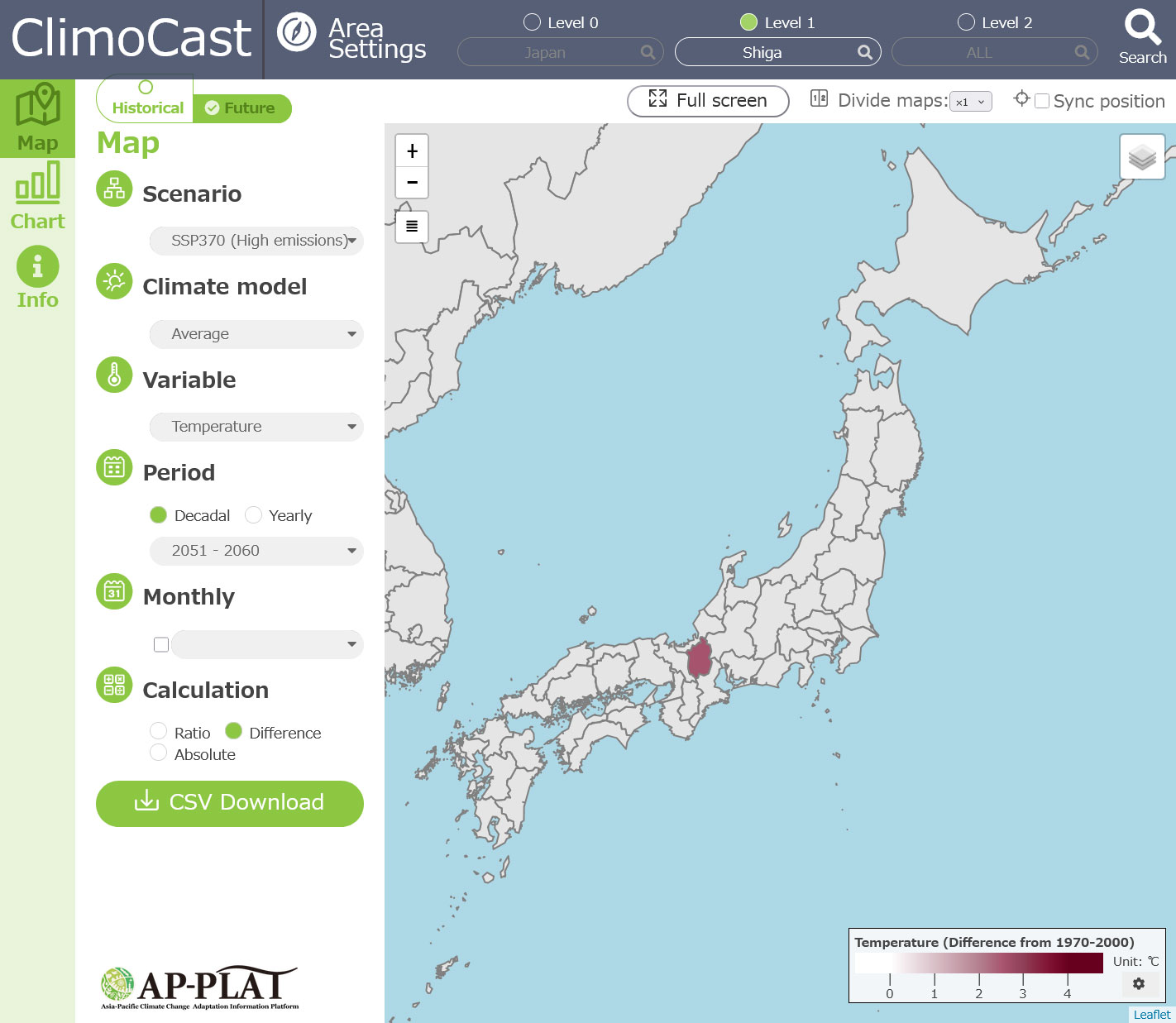Viewport: 1176px width, 1023px height.
Task: Switch to the Historical tab
Action: pos(145,98)
